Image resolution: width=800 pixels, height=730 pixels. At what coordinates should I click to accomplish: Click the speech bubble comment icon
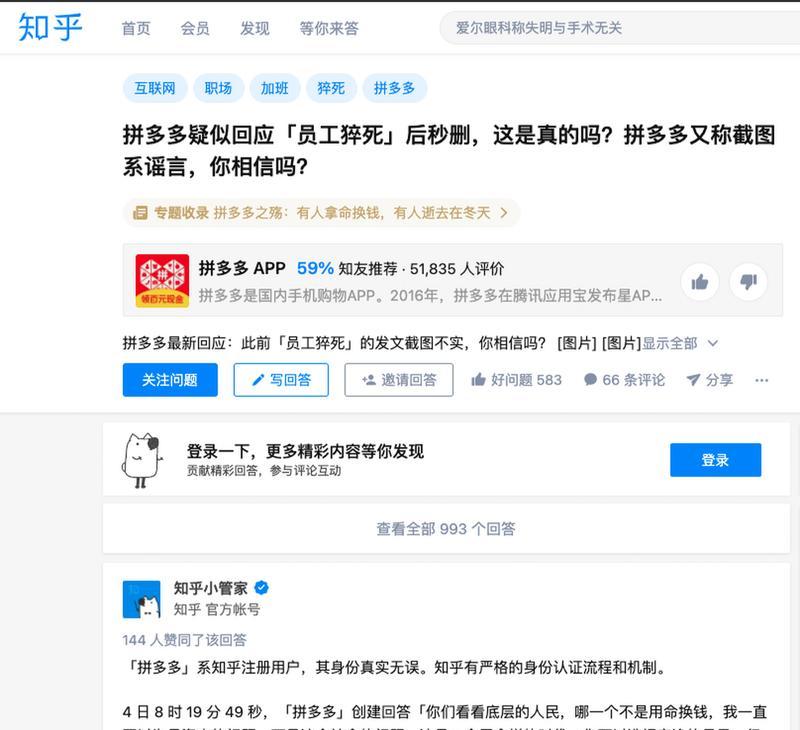pyautogui.click(x=590, y=380)
